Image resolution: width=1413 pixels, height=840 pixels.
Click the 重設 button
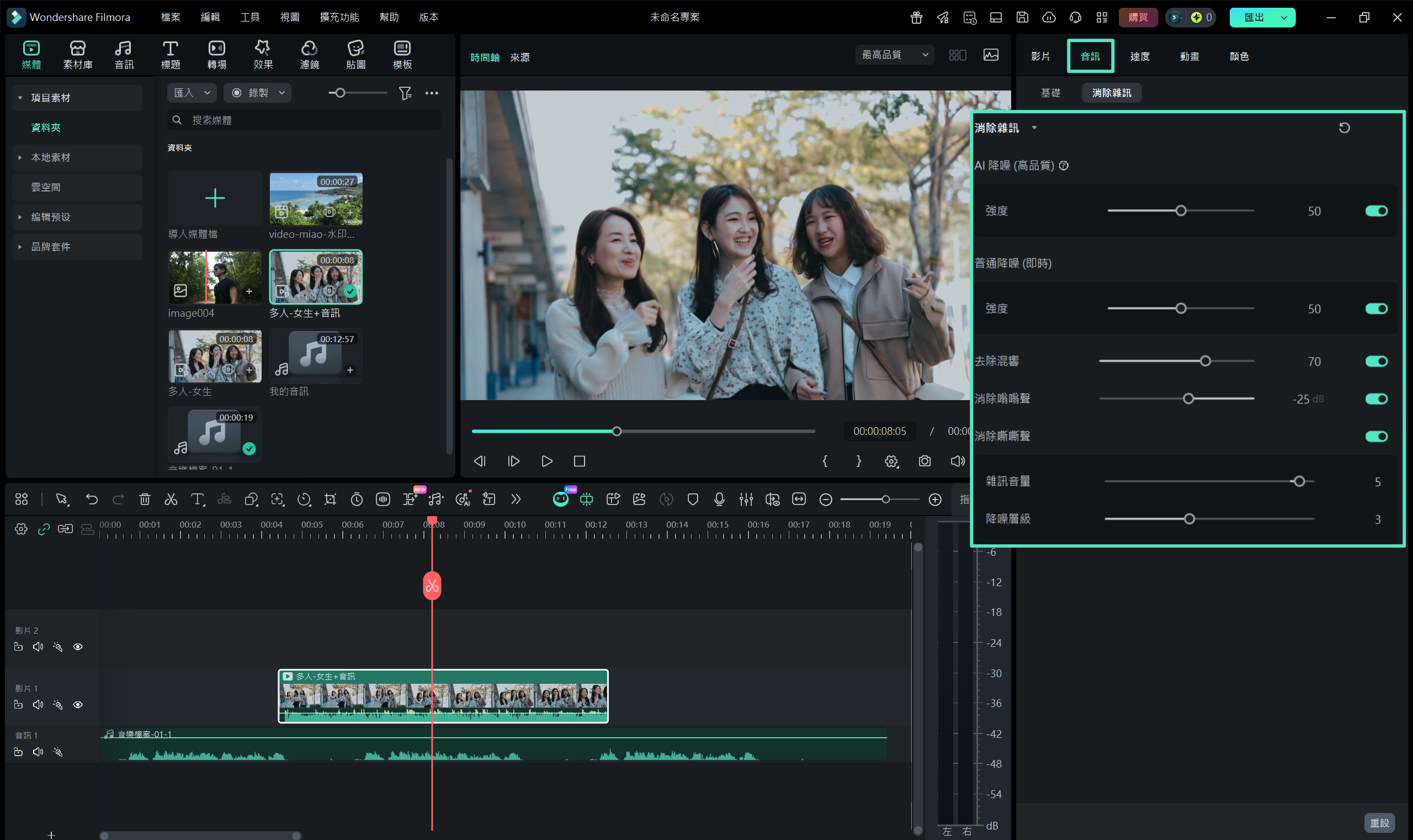pos(1378,823)
